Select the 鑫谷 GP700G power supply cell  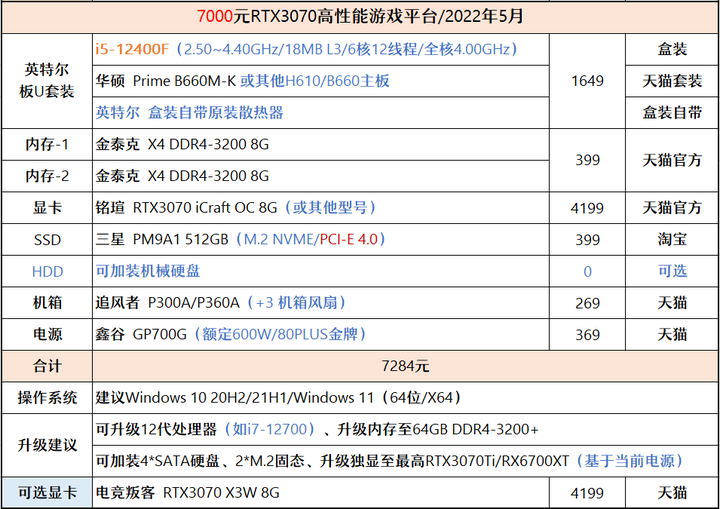pos(321,335)
